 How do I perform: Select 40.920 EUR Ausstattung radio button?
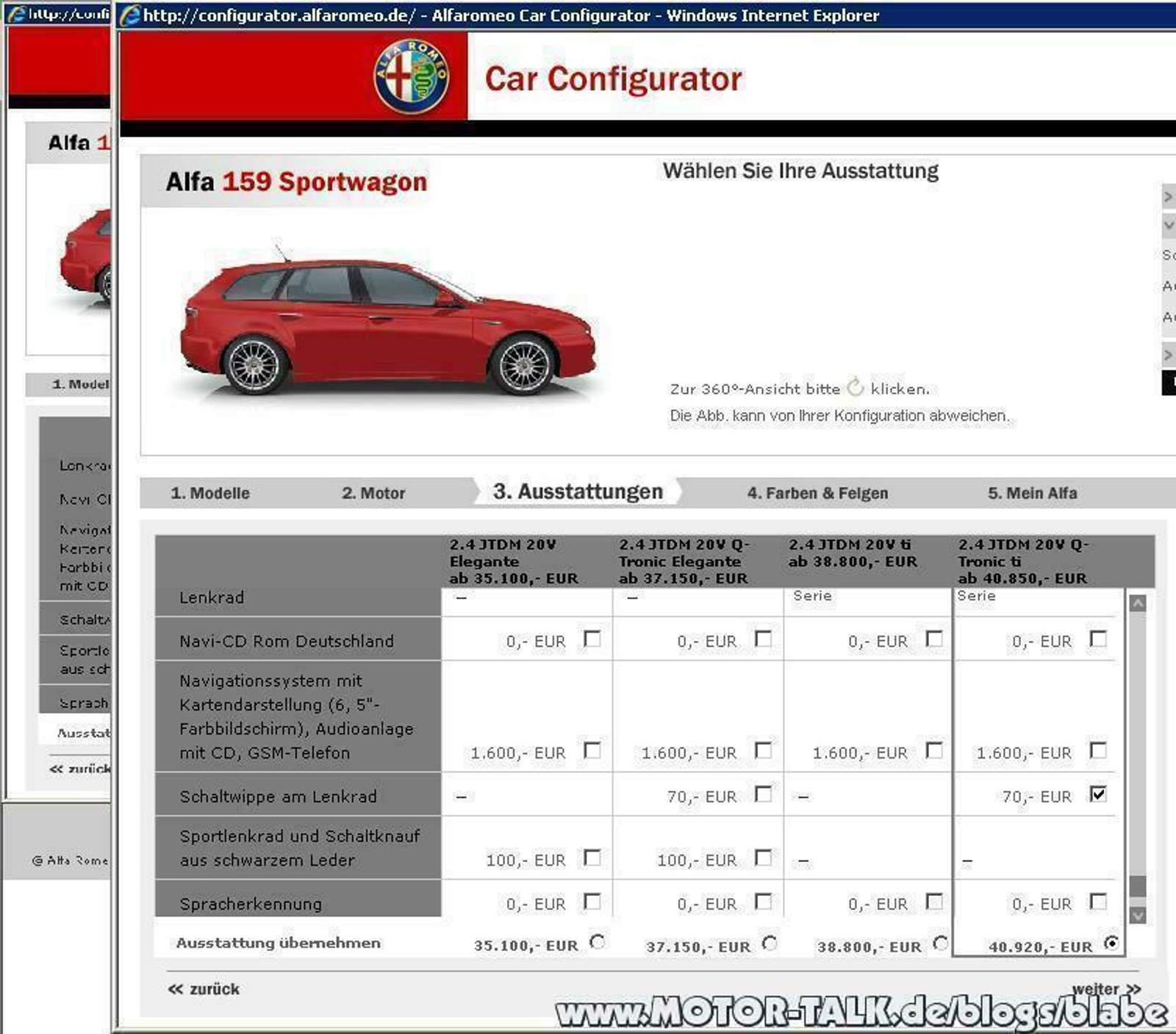[1111, 943]
